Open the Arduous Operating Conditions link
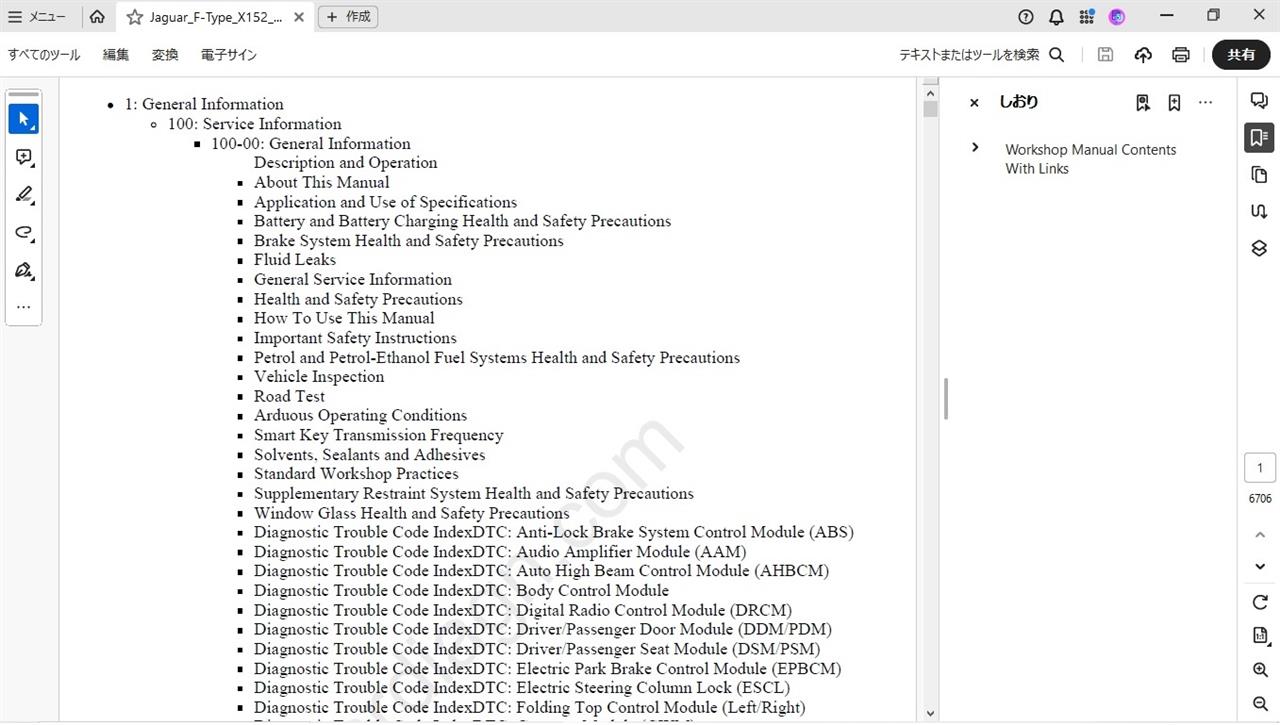 [x=360, y=415]
